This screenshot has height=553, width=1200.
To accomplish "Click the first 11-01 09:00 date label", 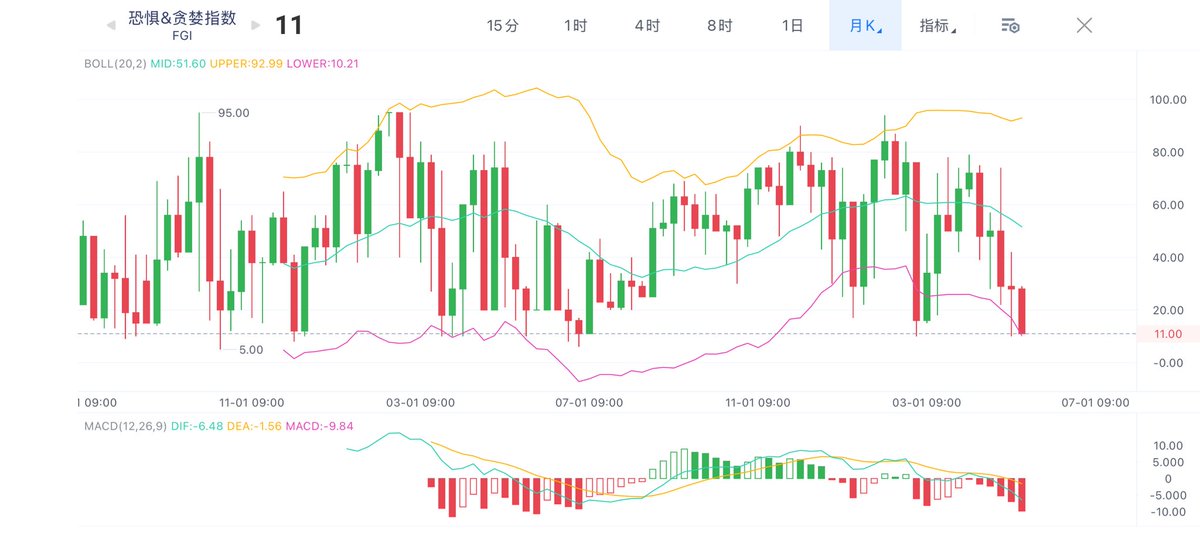I will pos(252,402).
